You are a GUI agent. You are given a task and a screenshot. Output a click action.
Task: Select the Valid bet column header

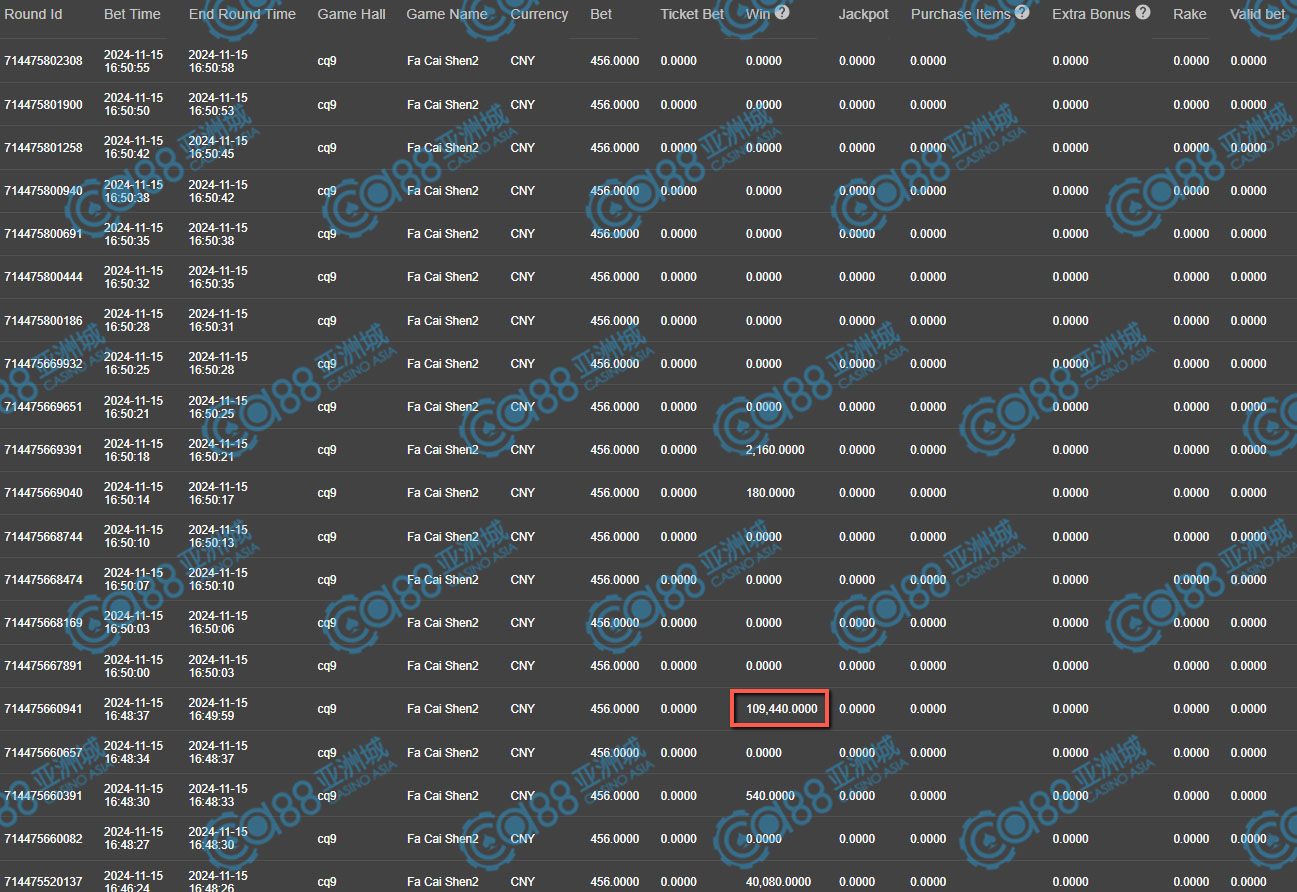1258,14
